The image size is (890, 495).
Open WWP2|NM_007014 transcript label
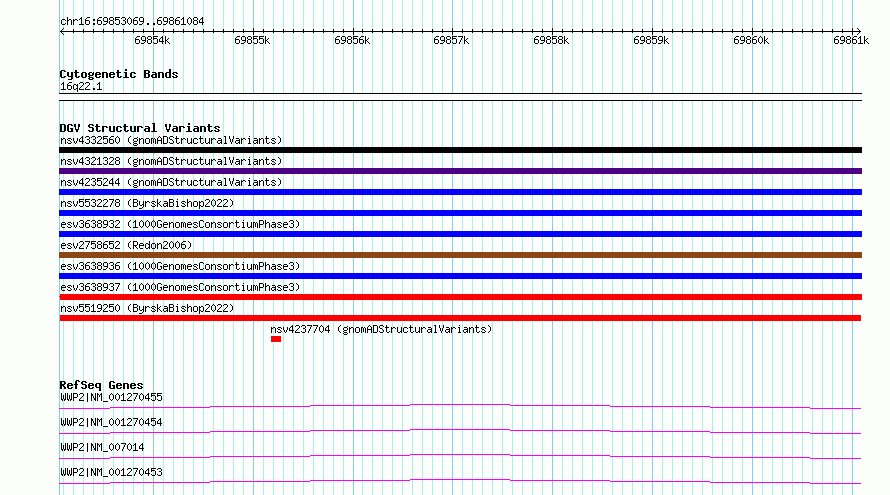point(102,447)
